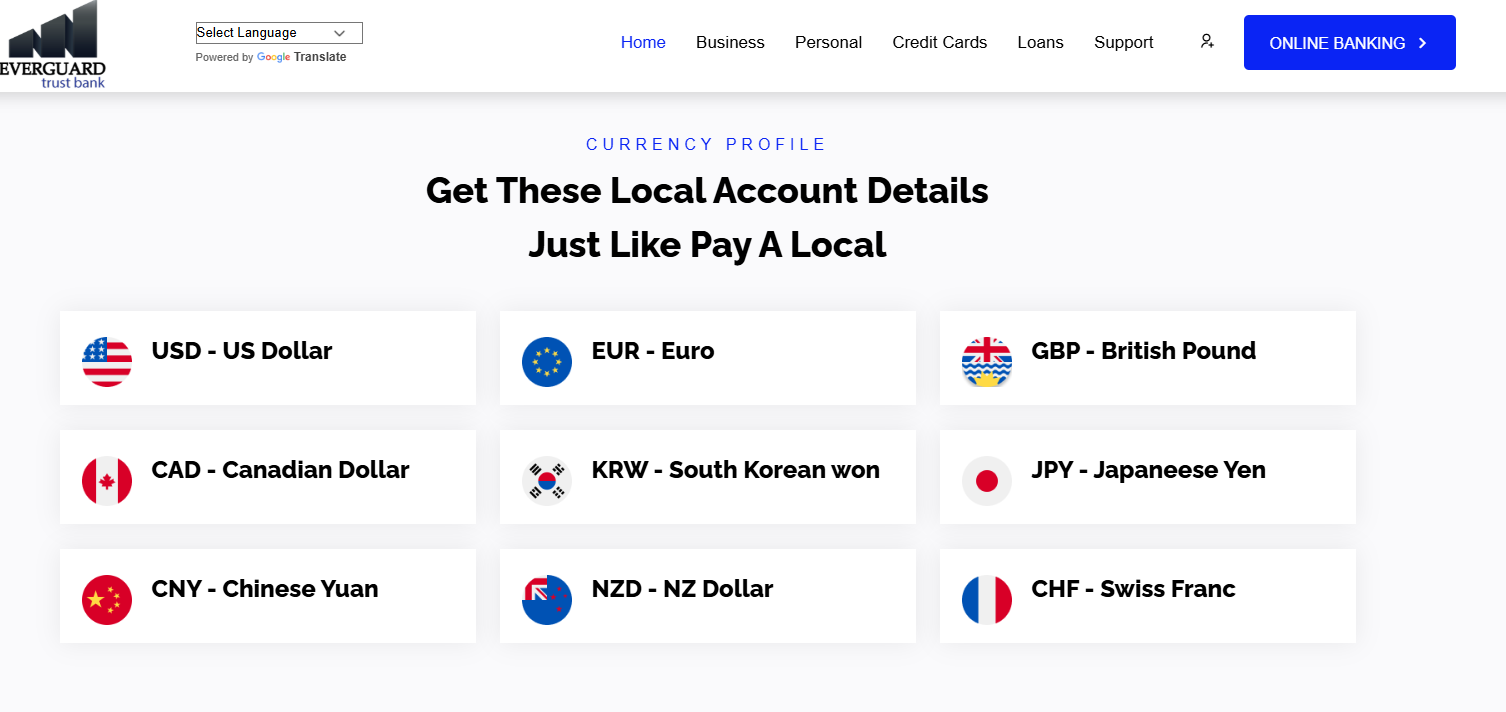Click the Support nav link
This screenshot has height=712, width=1506.
1123,42
